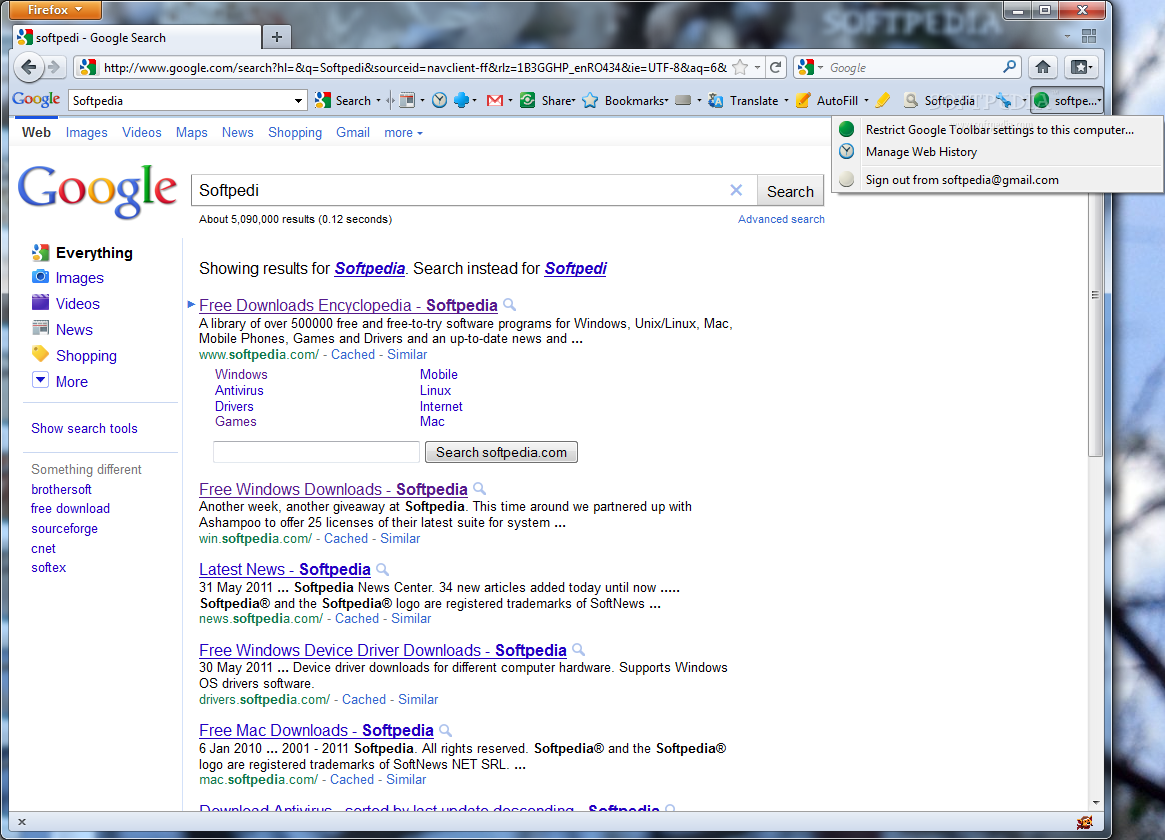Click the red bug icon in status bar

pyautogui.click(x=1084, y=822)
